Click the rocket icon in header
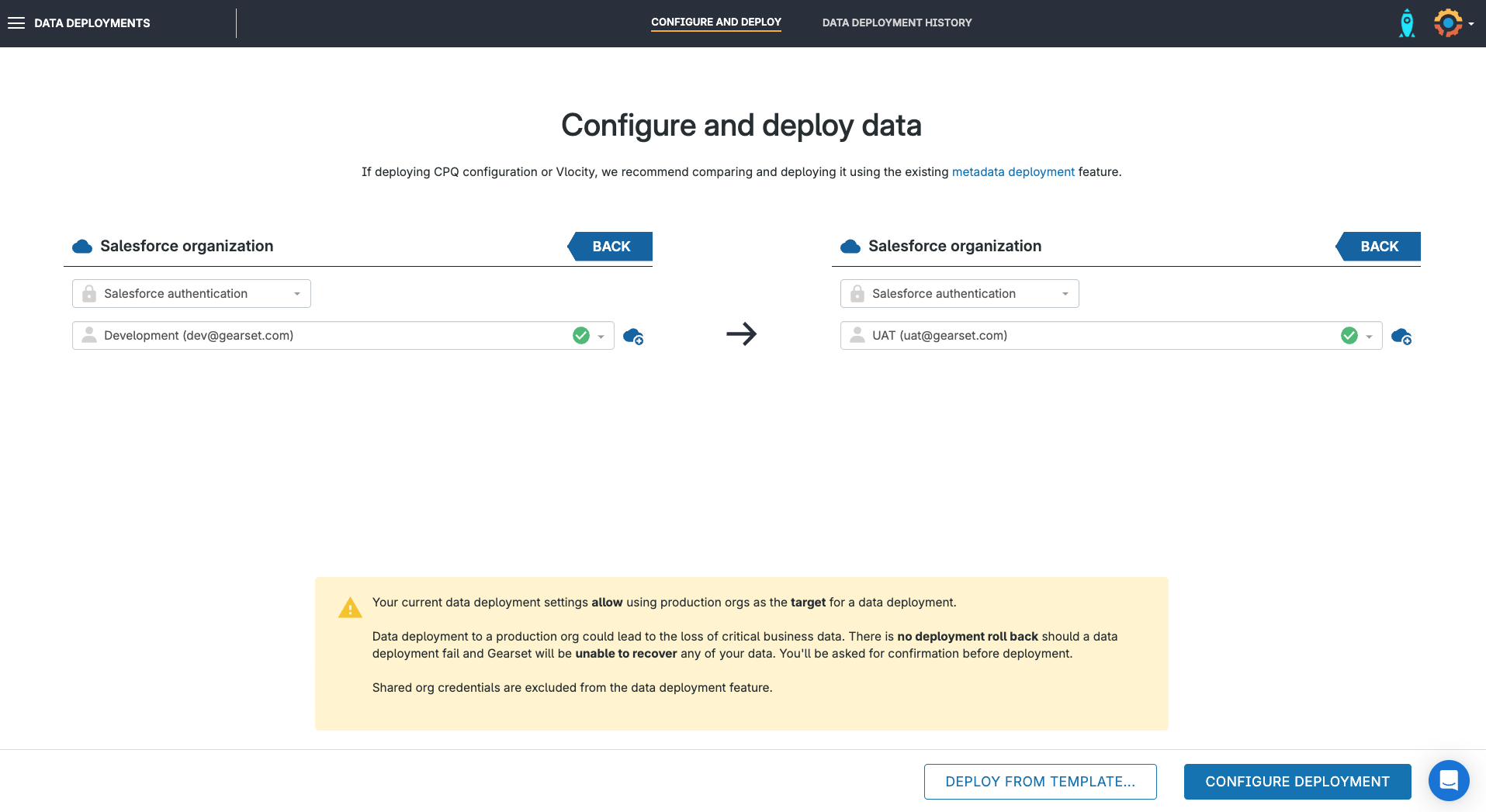The image size is (1486, 812). [1406, 23]
